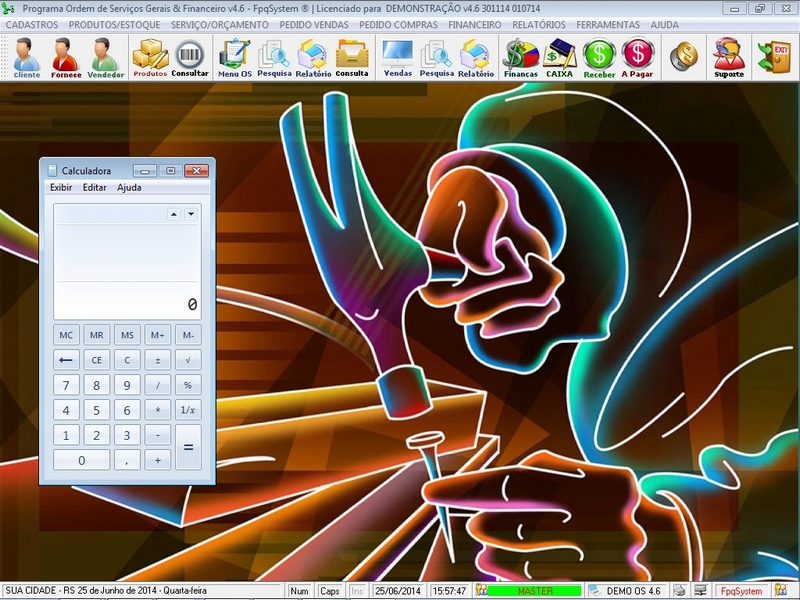This screenshot has height=600, width=800.
Task: Click the plus-minus sign button
Action: [158, 360]
